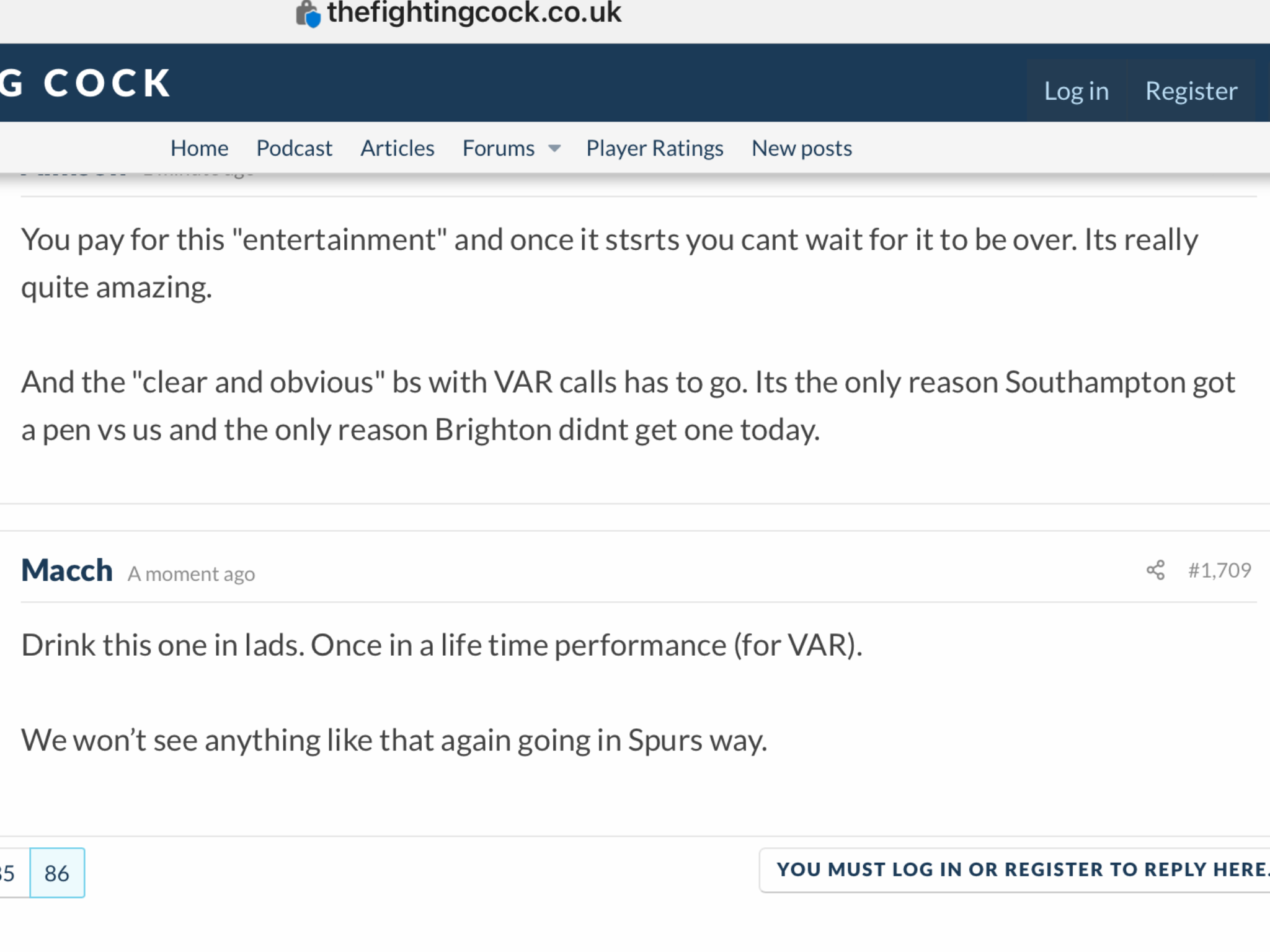Click the Register button
This screenshot has height=952, width=1270.
coord(1191,90)
